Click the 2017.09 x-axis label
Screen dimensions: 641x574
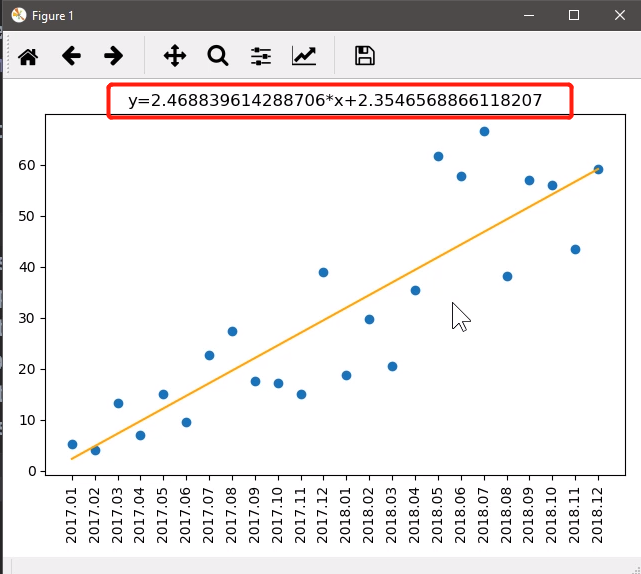click(x=255, y=516)
